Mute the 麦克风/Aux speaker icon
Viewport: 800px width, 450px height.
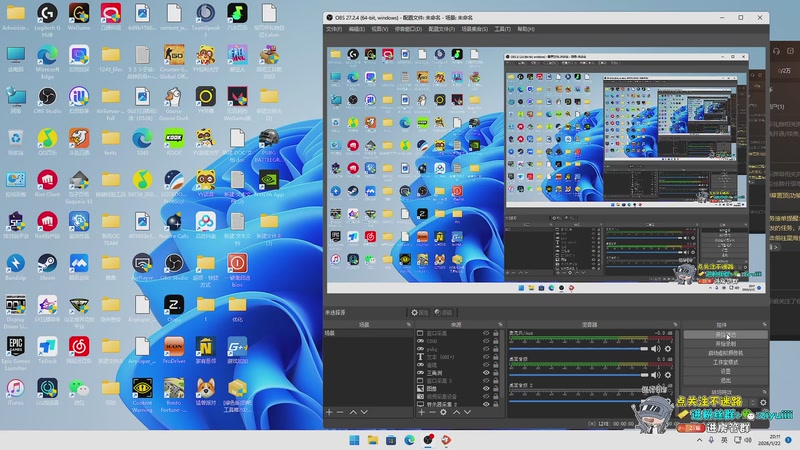pyautogui.click(x=656, y=348)
